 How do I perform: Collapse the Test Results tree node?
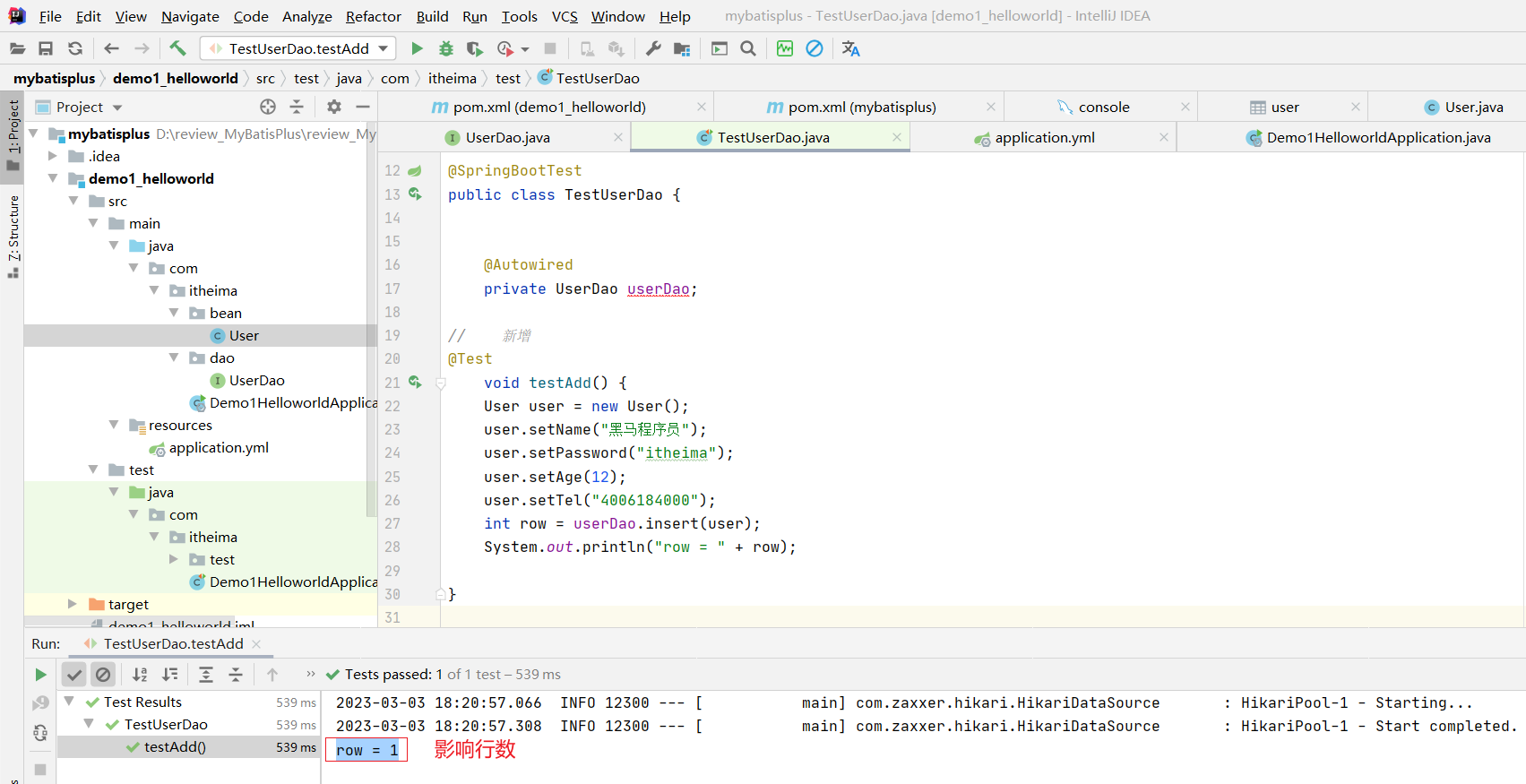coord(69,702)
